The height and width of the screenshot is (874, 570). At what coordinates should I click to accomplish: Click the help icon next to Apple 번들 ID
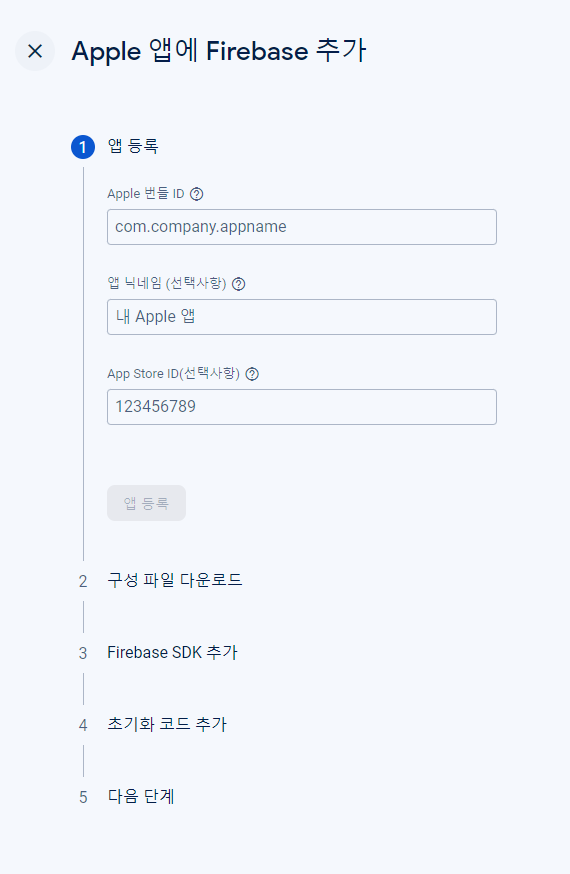pos(197,194)
